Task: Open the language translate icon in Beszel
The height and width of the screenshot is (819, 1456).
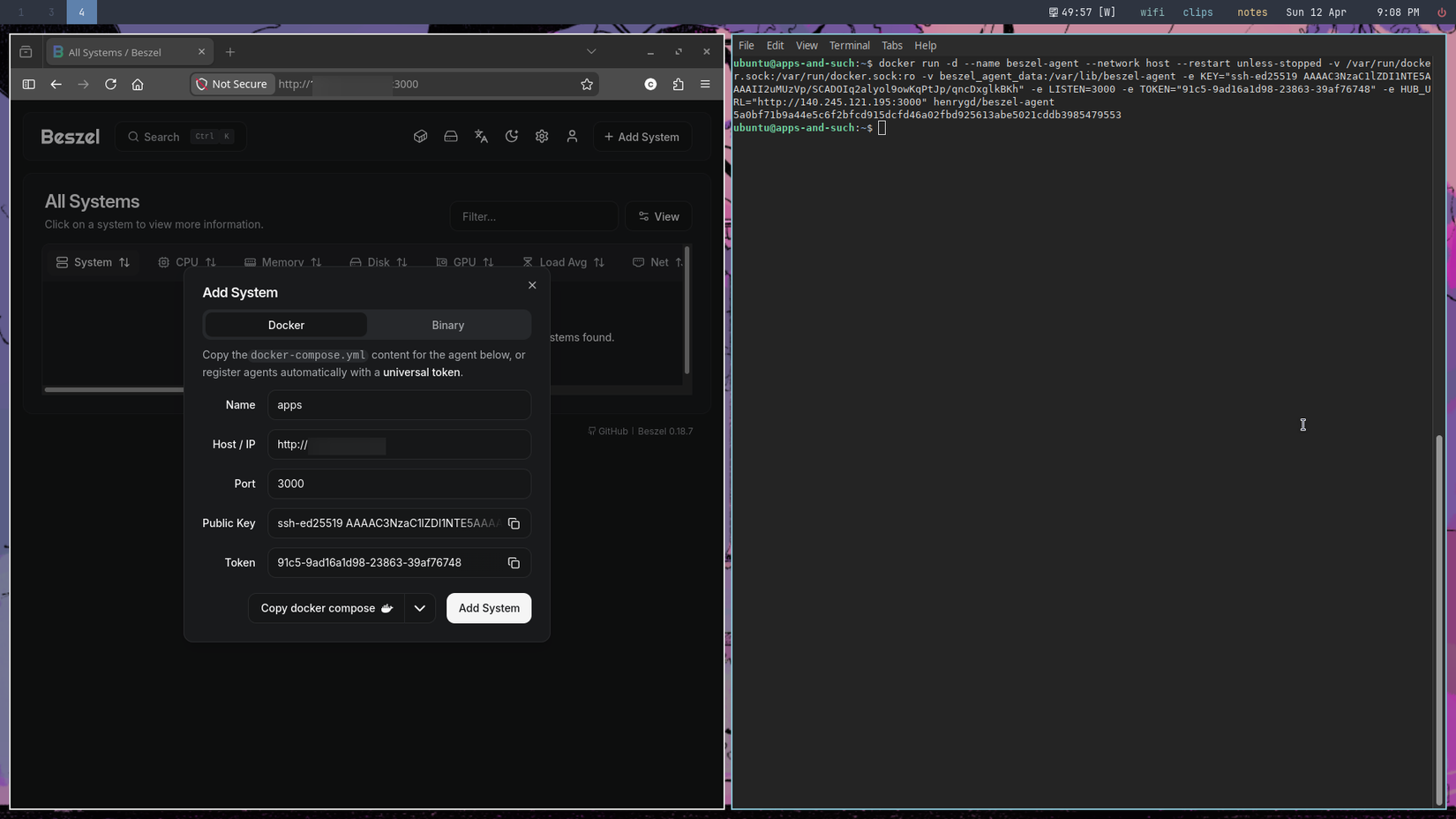Action: point(481,137)
